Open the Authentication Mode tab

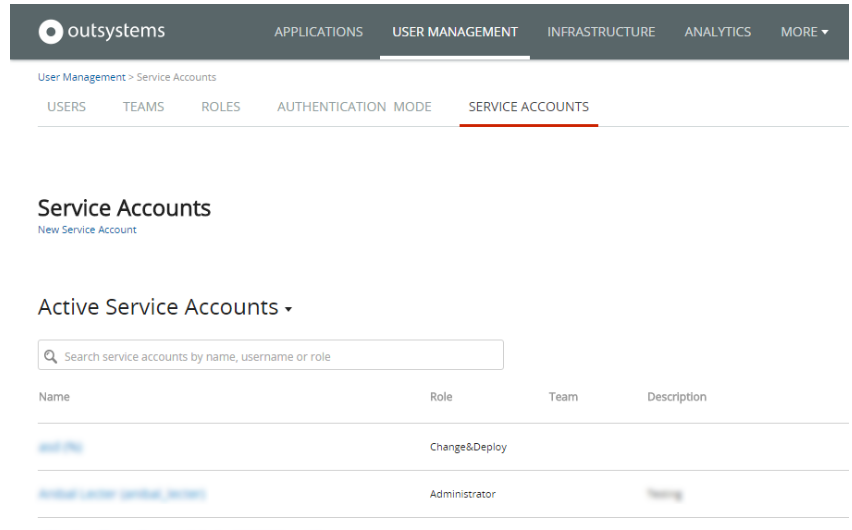[354, 107]
